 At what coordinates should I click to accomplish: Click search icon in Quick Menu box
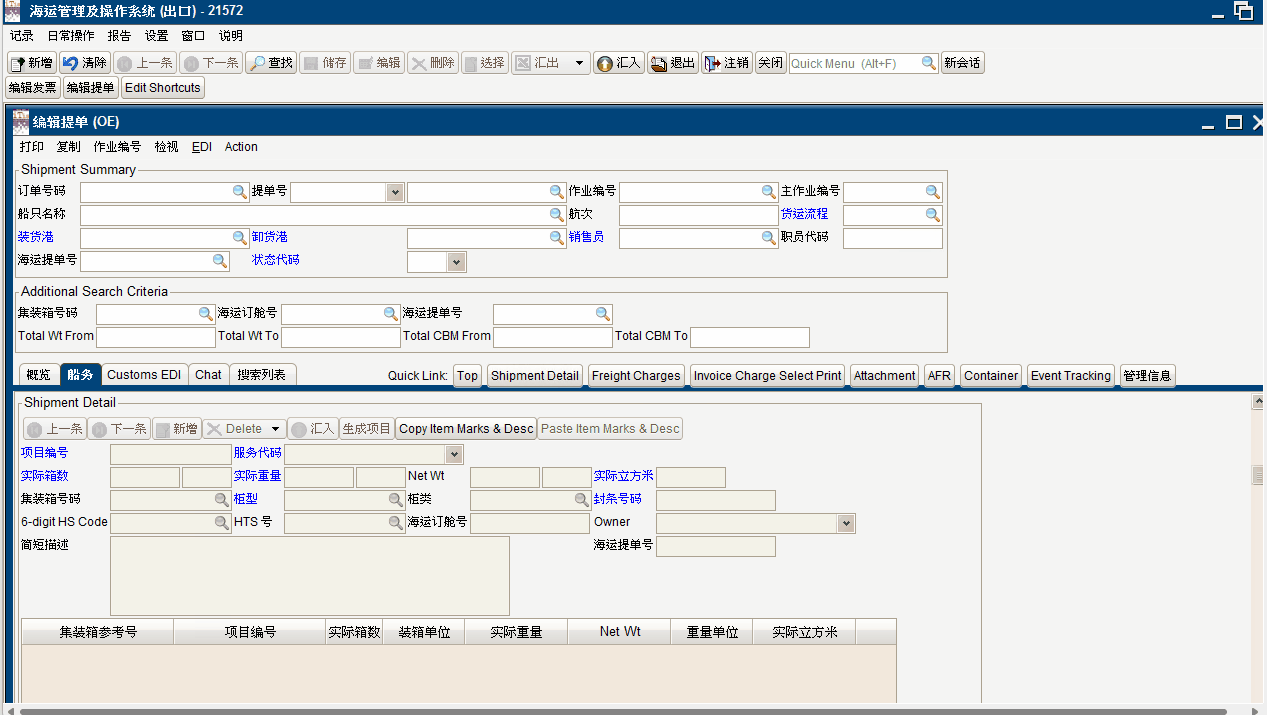pyautogui.click(x=929, y=63)
